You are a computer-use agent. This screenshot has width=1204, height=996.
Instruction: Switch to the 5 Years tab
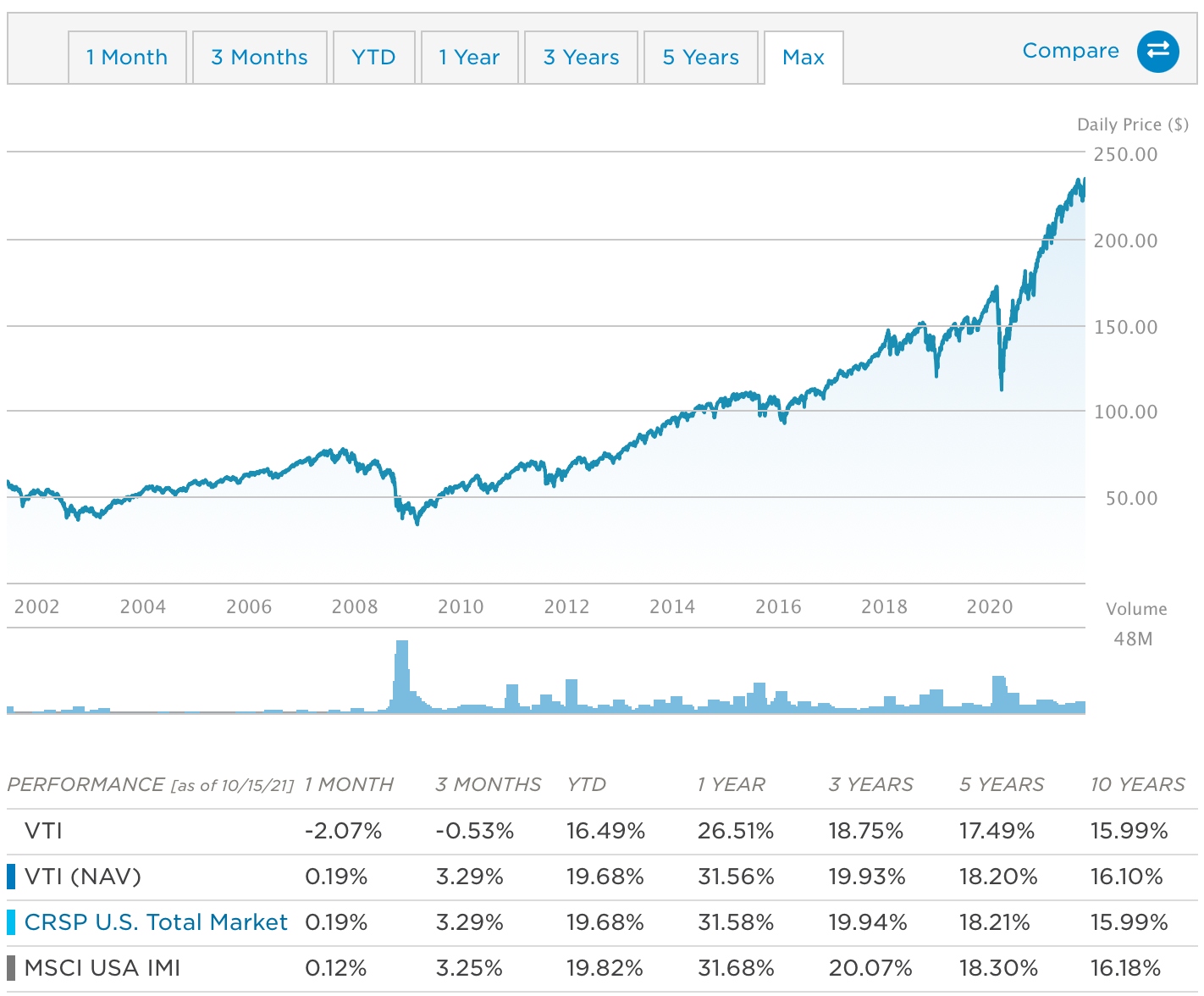[x=700, y=58]
